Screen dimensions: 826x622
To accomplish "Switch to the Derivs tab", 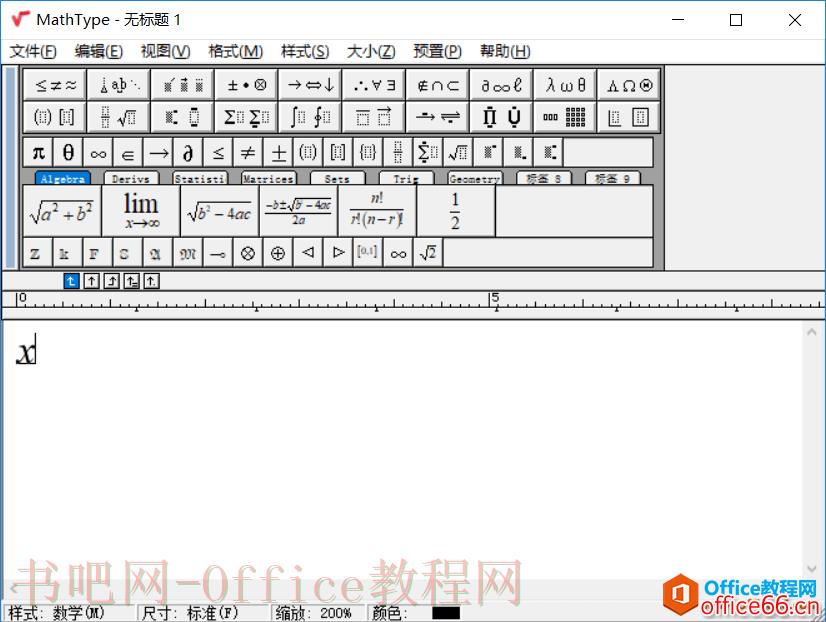I will pyautogui.click(x=131, y=179).
